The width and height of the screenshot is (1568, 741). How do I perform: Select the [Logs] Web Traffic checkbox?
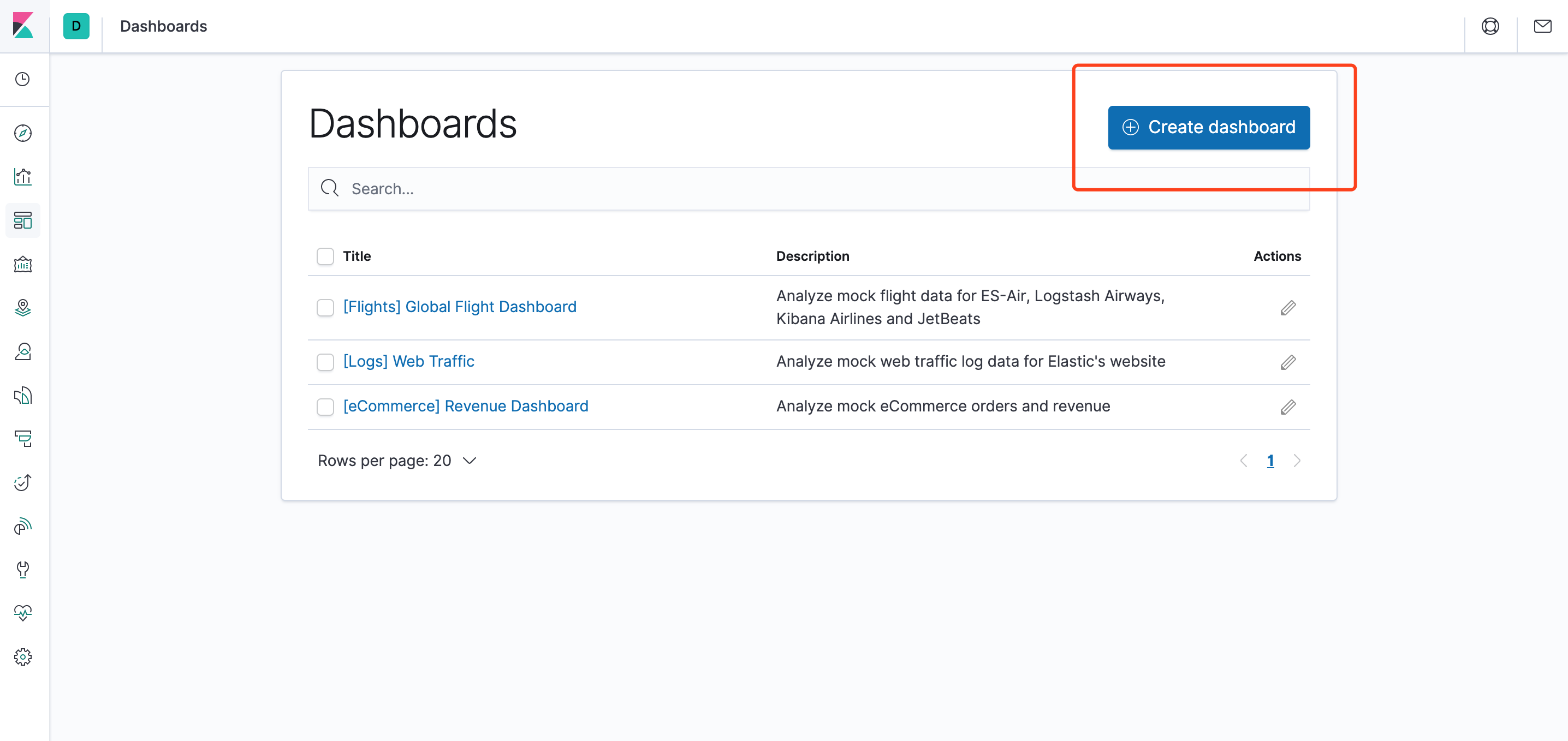pos(325,362)
